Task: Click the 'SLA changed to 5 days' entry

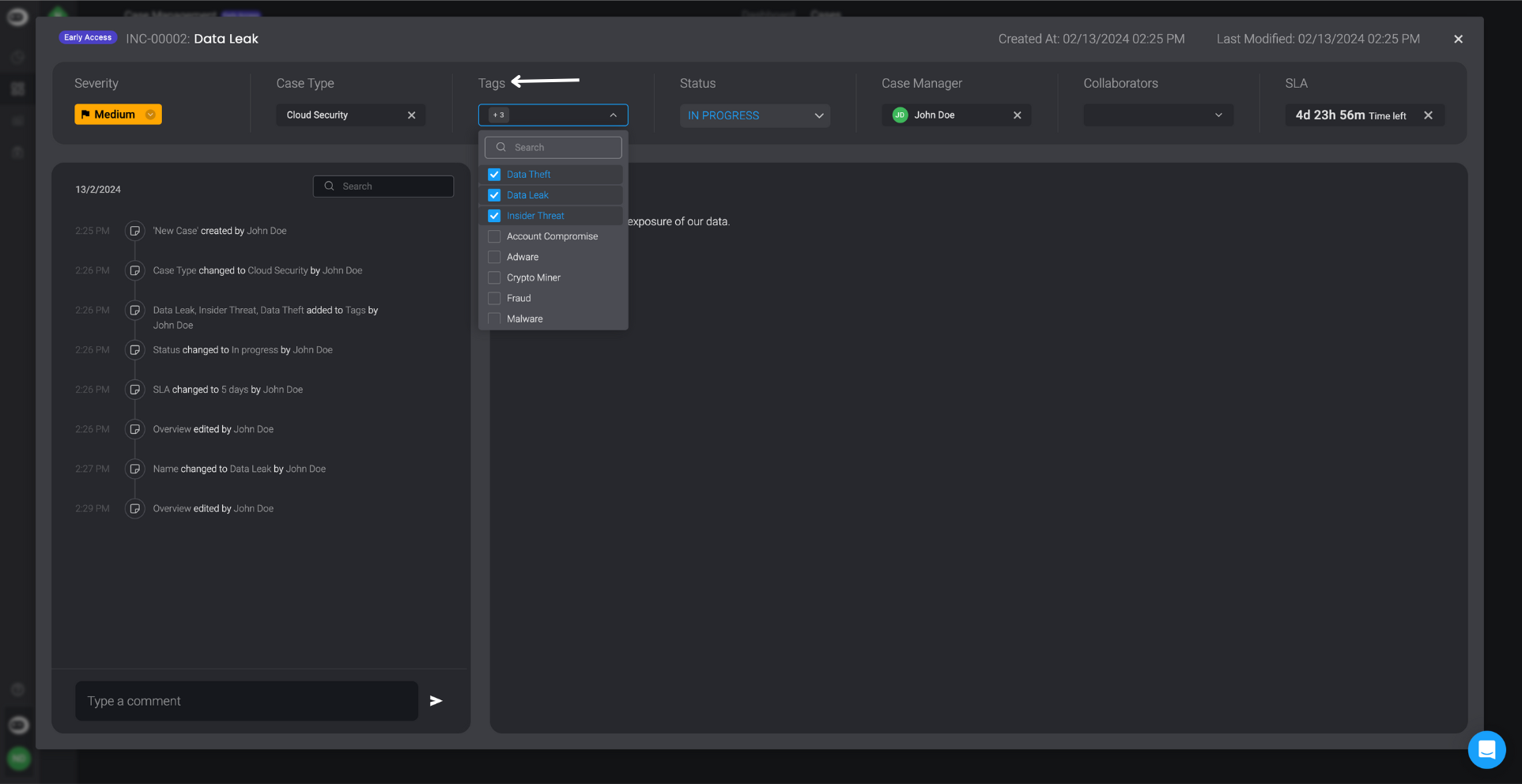Action: (228, 390)
